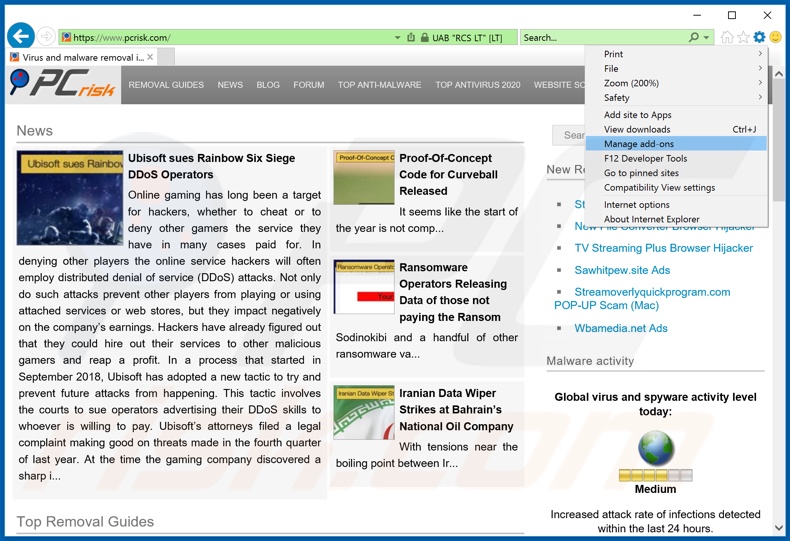This screenshot has width=790, height=541.
Task: Open the Ubisoft sues Rainbow Six Siege headline
Action: click(212, 166)
